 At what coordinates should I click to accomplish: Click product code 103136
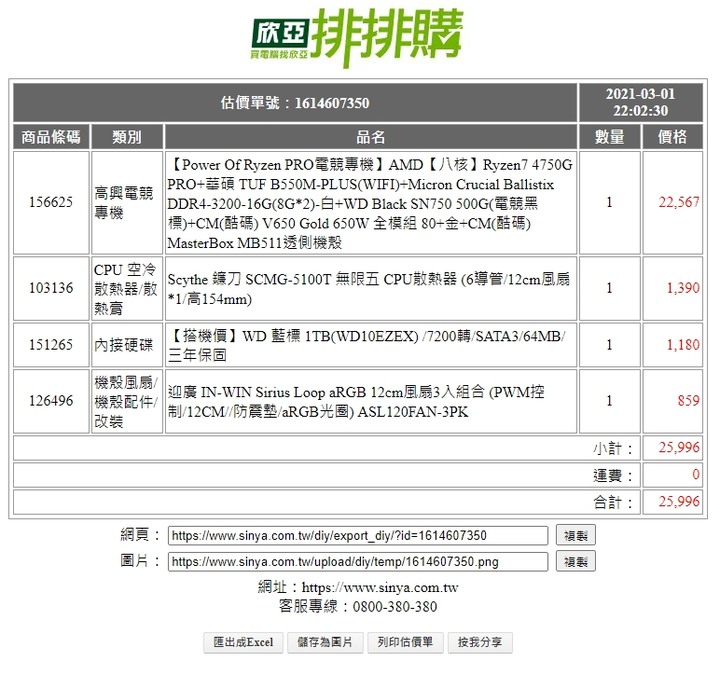coord(51,288)
